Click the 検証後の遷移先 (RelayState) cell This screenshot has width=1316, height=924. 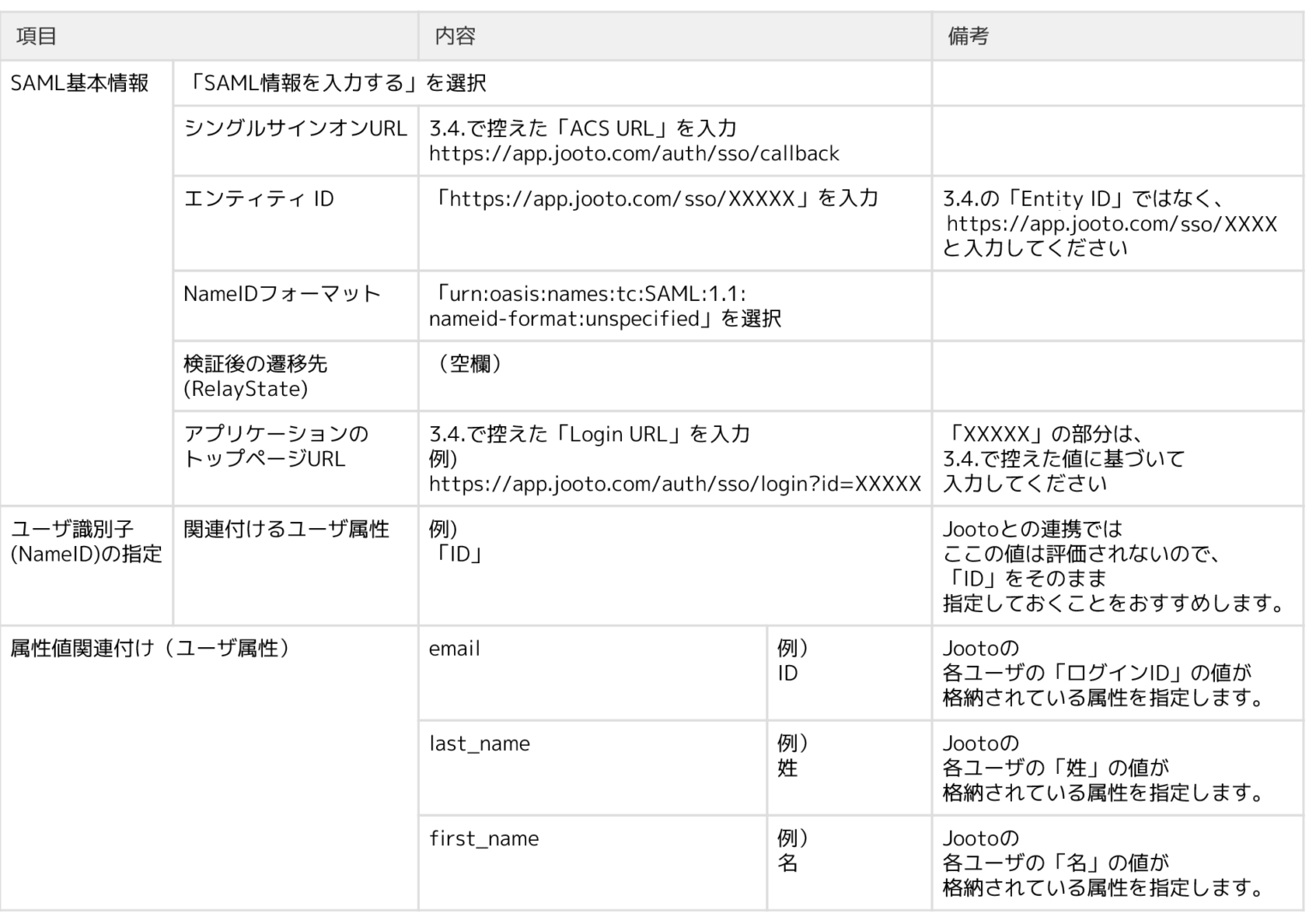point(257,375)
